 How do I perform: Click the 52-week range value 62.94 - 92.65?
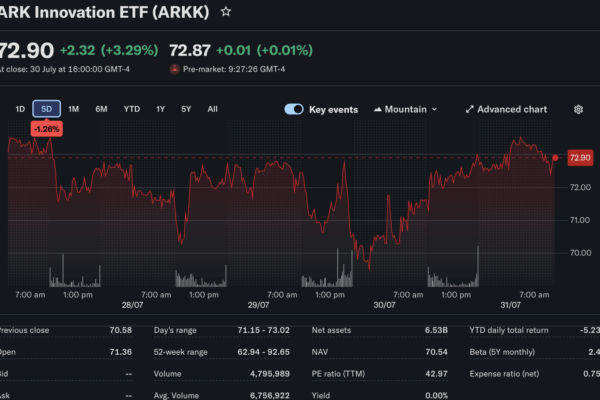tap(263, 352)
